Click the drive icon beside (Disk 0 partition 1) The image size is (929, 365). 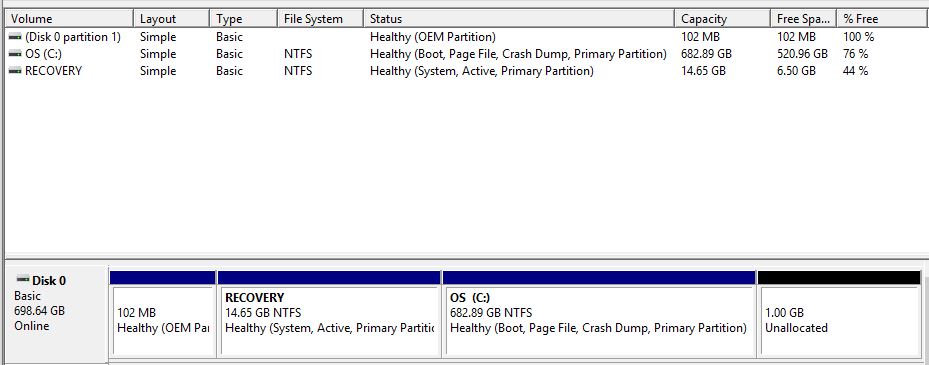(15, 37)
